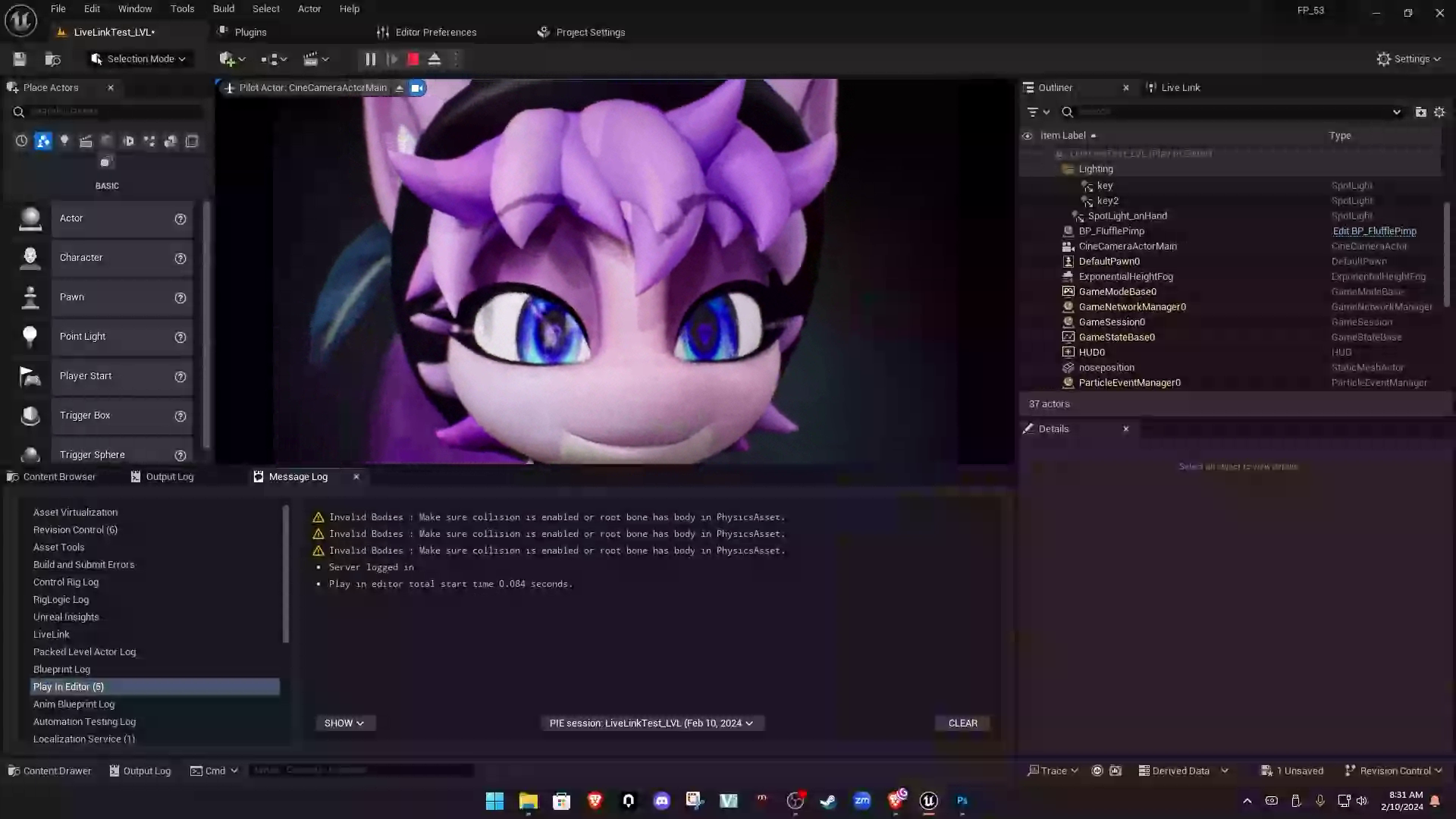
Task: Click CLEAR in the Message Log
Action: tap(962, 723)
